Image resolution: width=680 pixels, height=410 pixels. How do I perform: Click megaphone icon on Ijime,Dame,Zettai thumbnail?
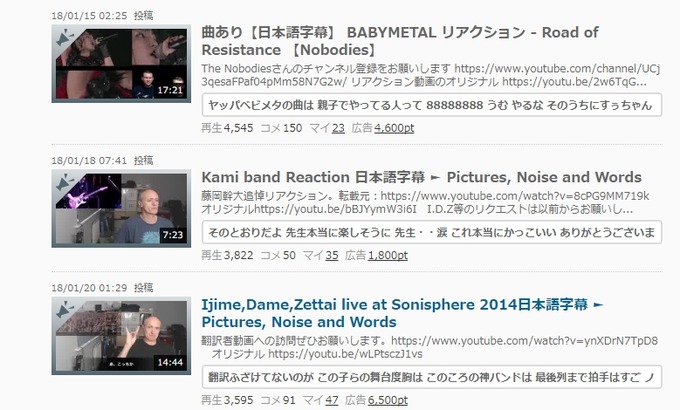[x=65, y=310]
